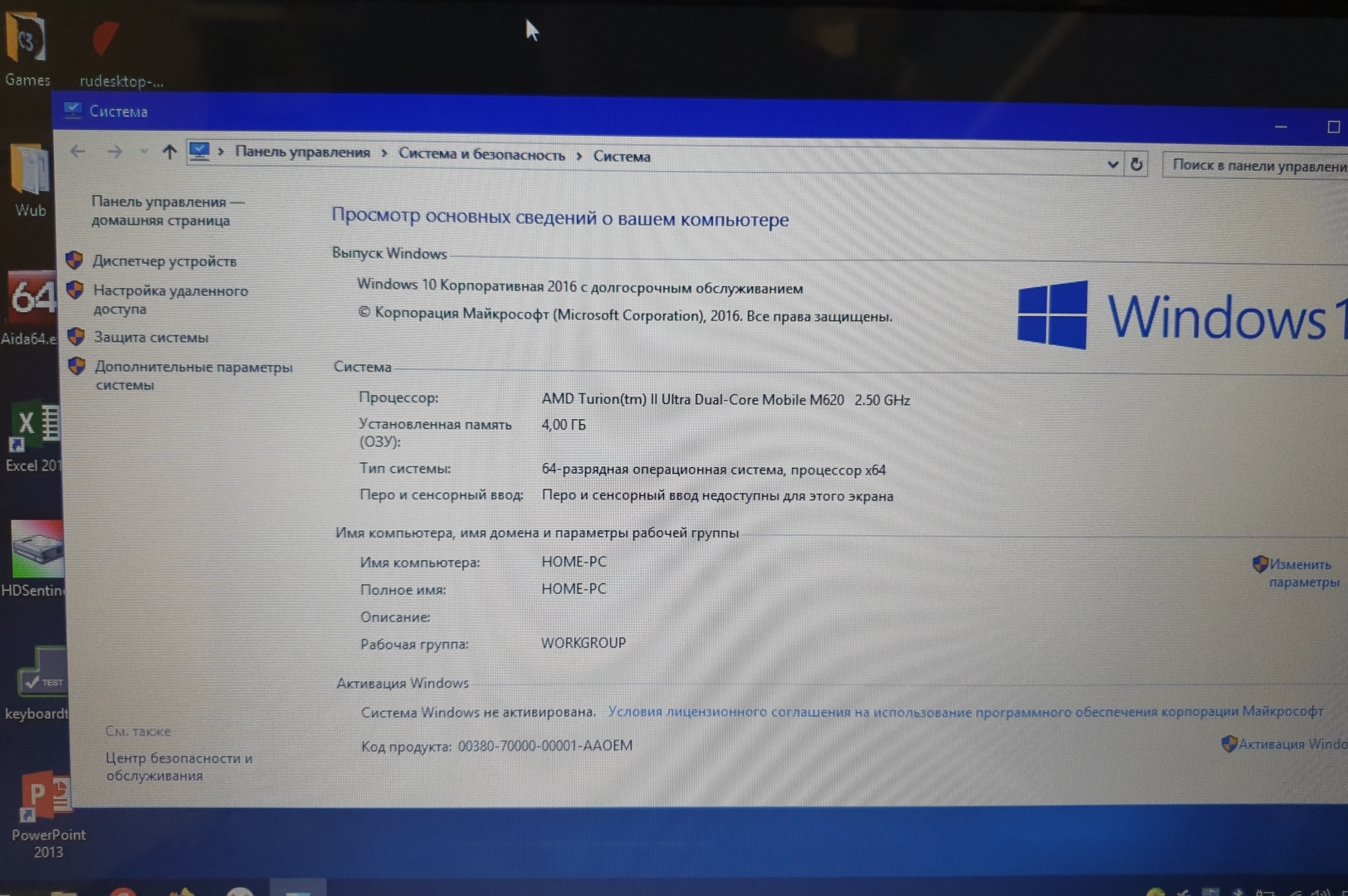Select the HDSentinel desktop icon
This screenshot has width=1348, height=896.
pos(33,558)
